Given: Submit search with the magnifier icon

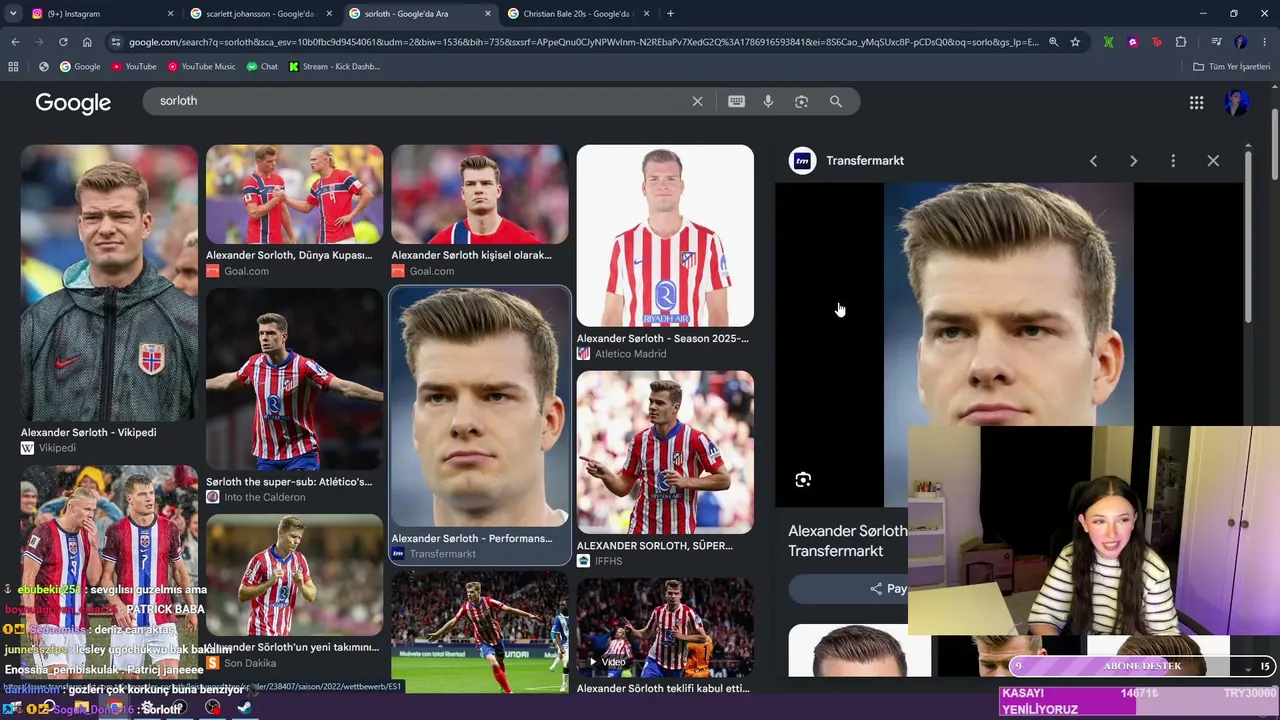Looking at the screenshot, I should [836, 101].
